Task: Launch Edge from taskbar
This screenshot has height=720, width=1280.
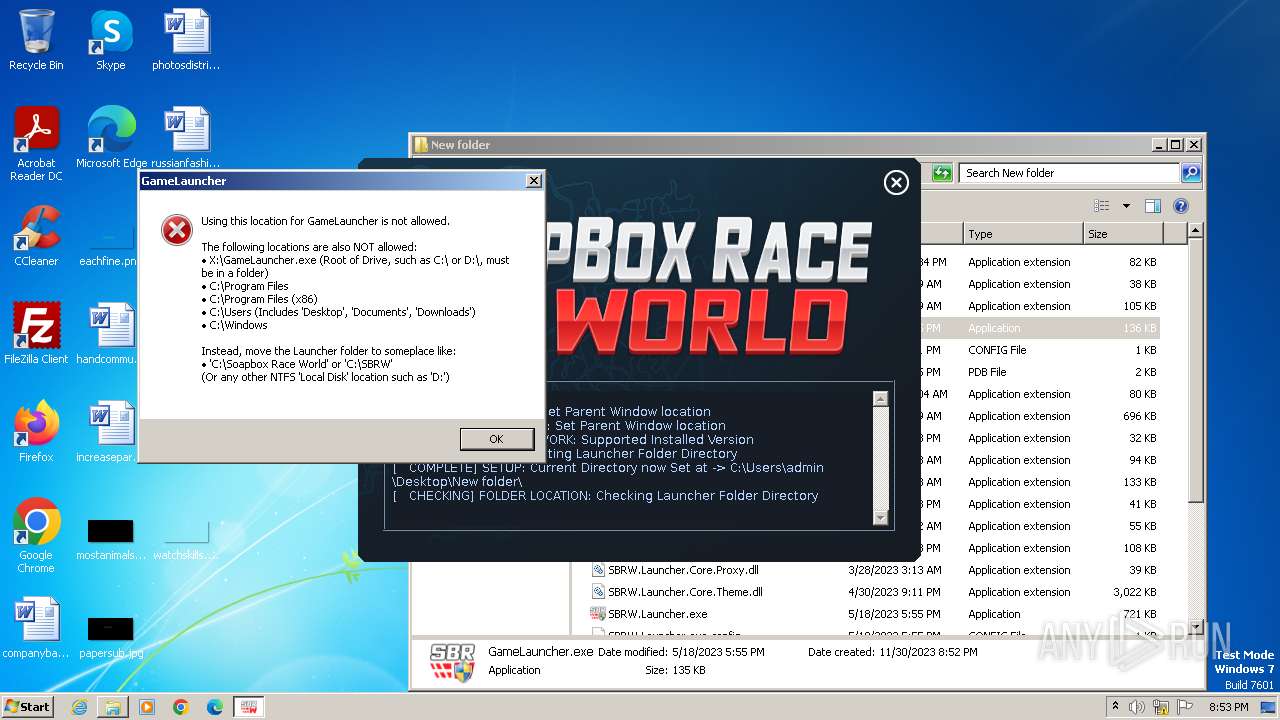Action: (215, 707)
